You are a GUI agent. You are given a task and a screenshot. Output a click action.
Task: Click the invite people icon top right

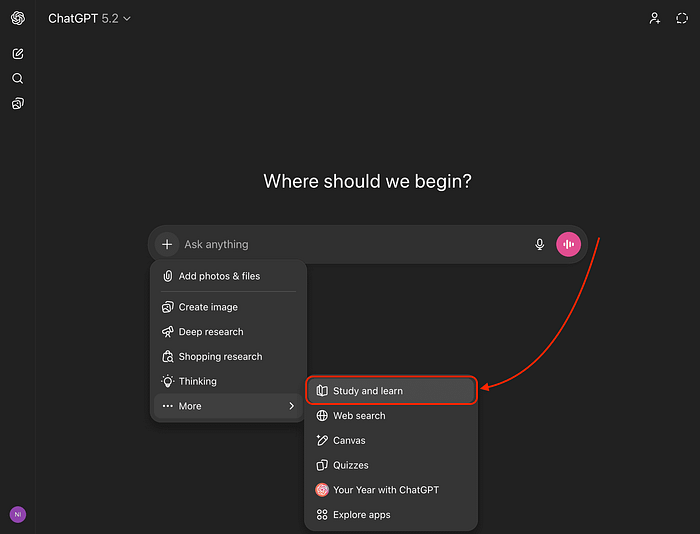pyautogui.click(x=655, y=18)
